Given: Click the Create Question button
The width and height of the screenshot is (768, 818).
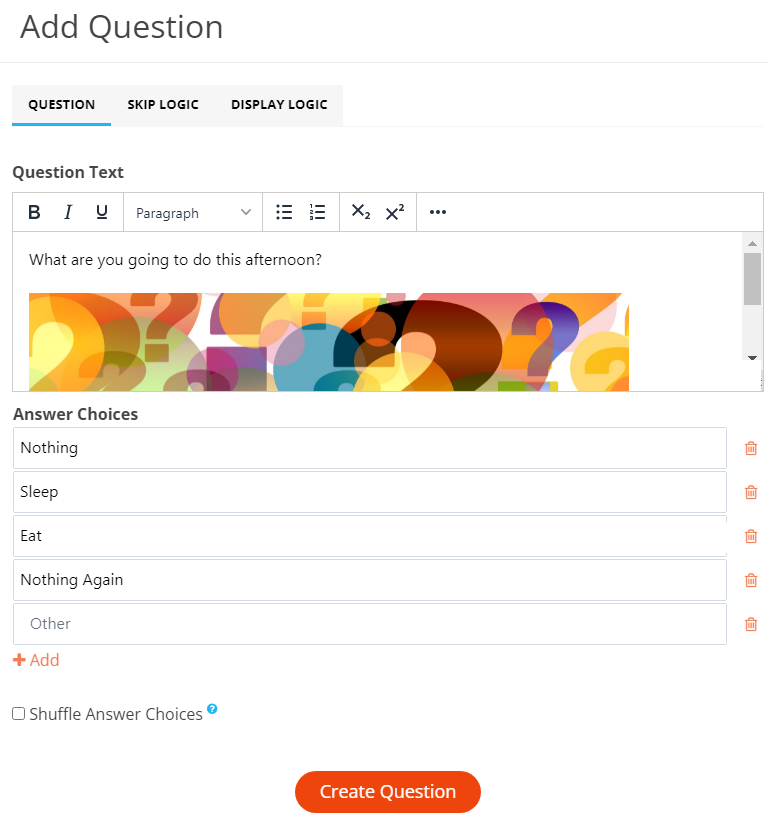Looking at the screenshot, I should pos(387,791).
